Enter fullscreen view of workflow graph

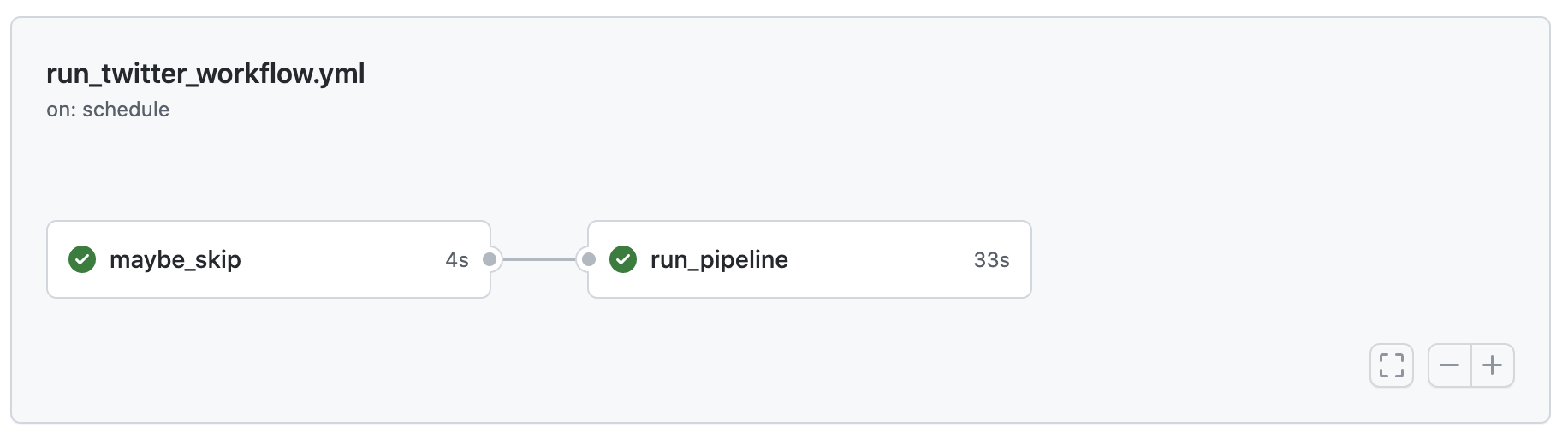1391,365
